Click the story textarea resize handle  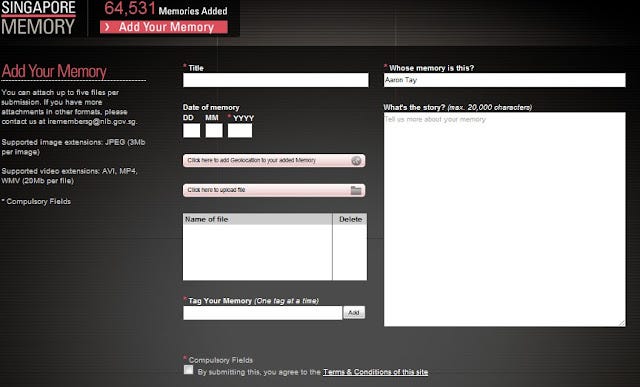[622, 323]
